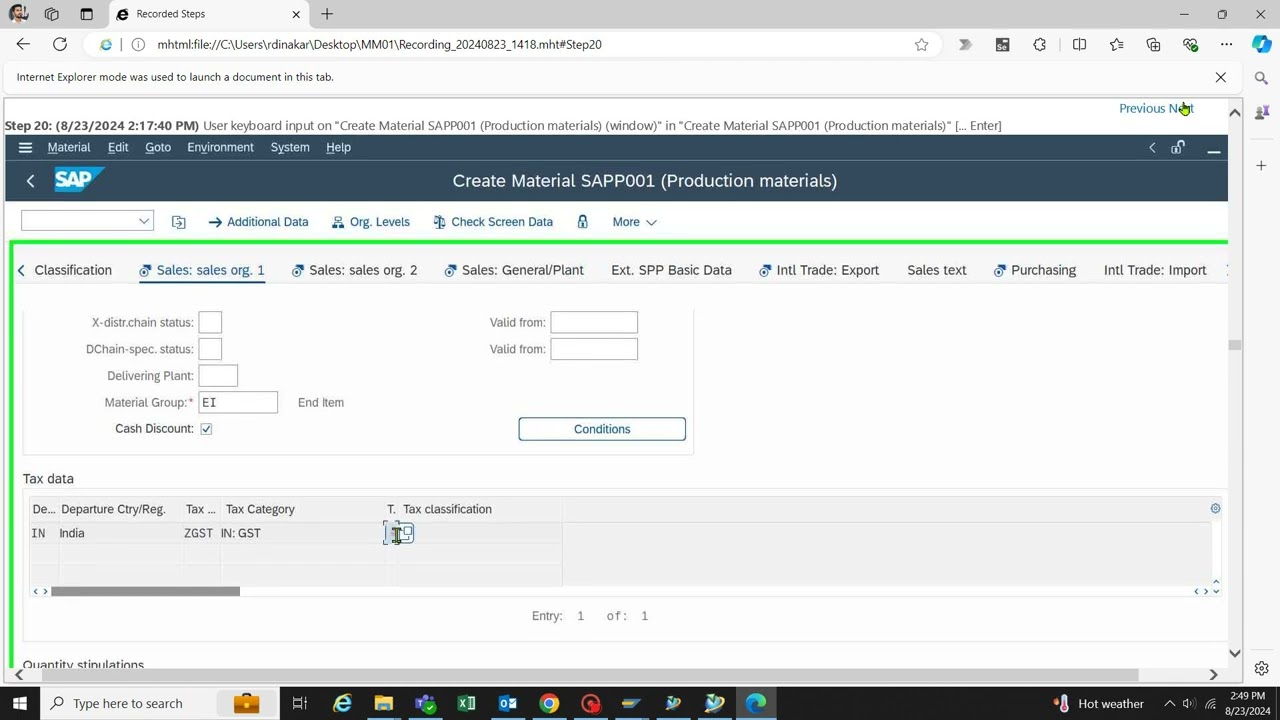This screenshot has width=1280, height=720.
Task: Open the Selenium IDE extension icon
Action: (1002, 44)
